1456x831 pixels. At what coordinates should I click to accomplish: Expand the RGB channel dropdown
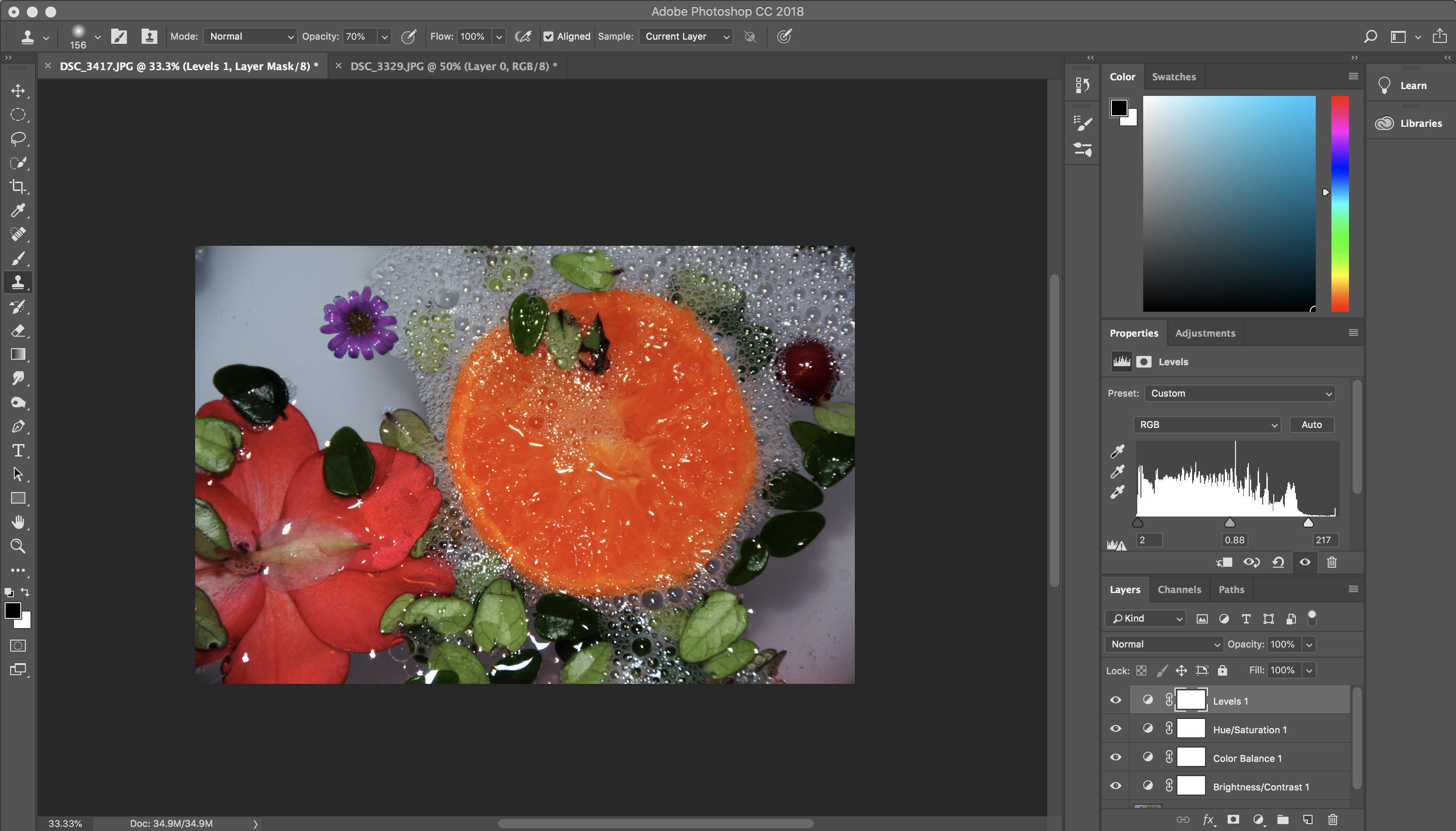point(1206,425)
